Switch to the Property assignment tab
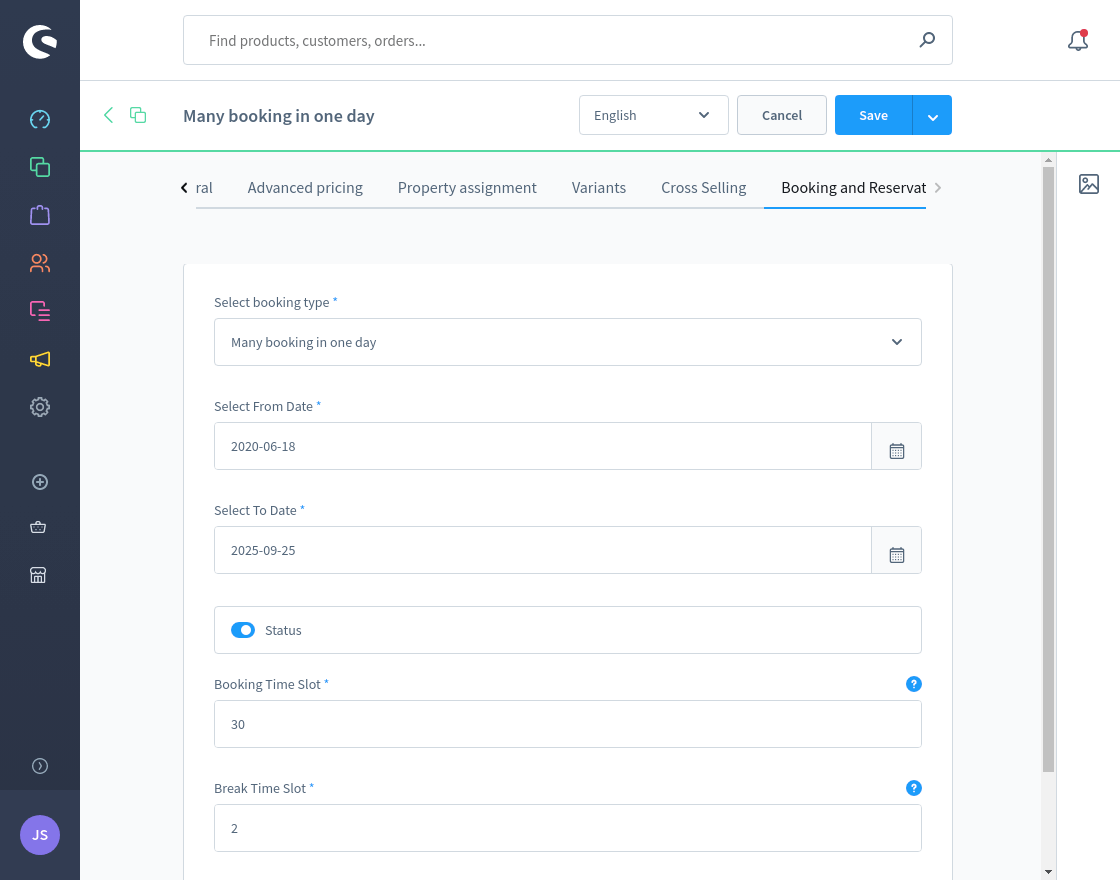 467,188
